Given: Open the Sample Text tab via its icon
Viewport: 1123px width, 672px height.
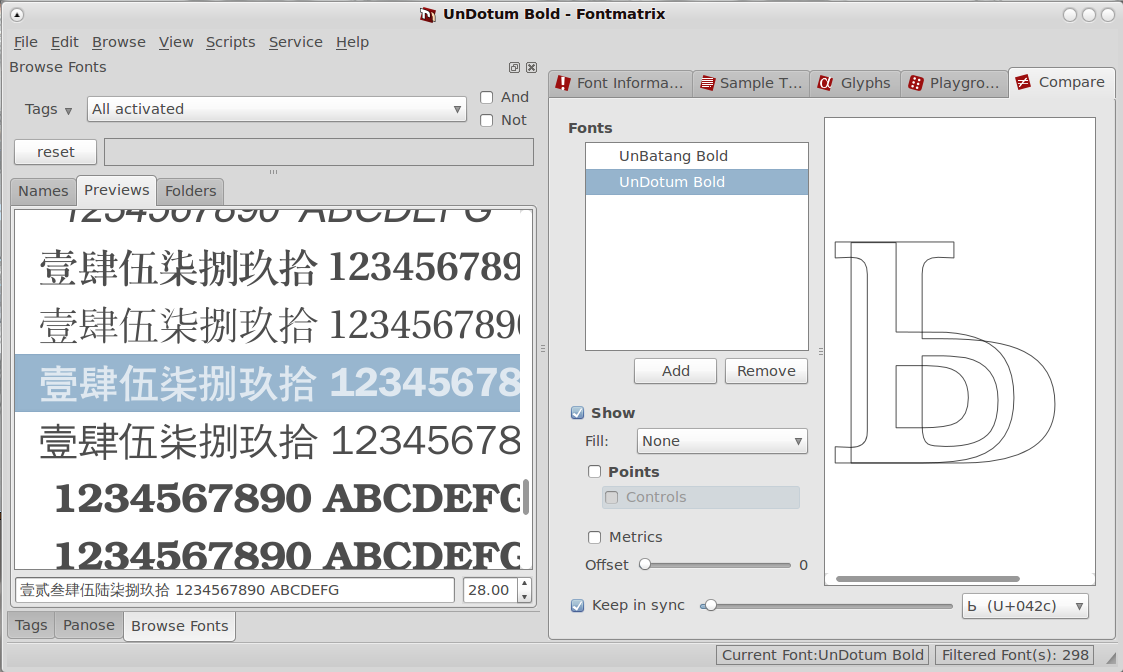Looking at the screenshot, I should 708,83.
